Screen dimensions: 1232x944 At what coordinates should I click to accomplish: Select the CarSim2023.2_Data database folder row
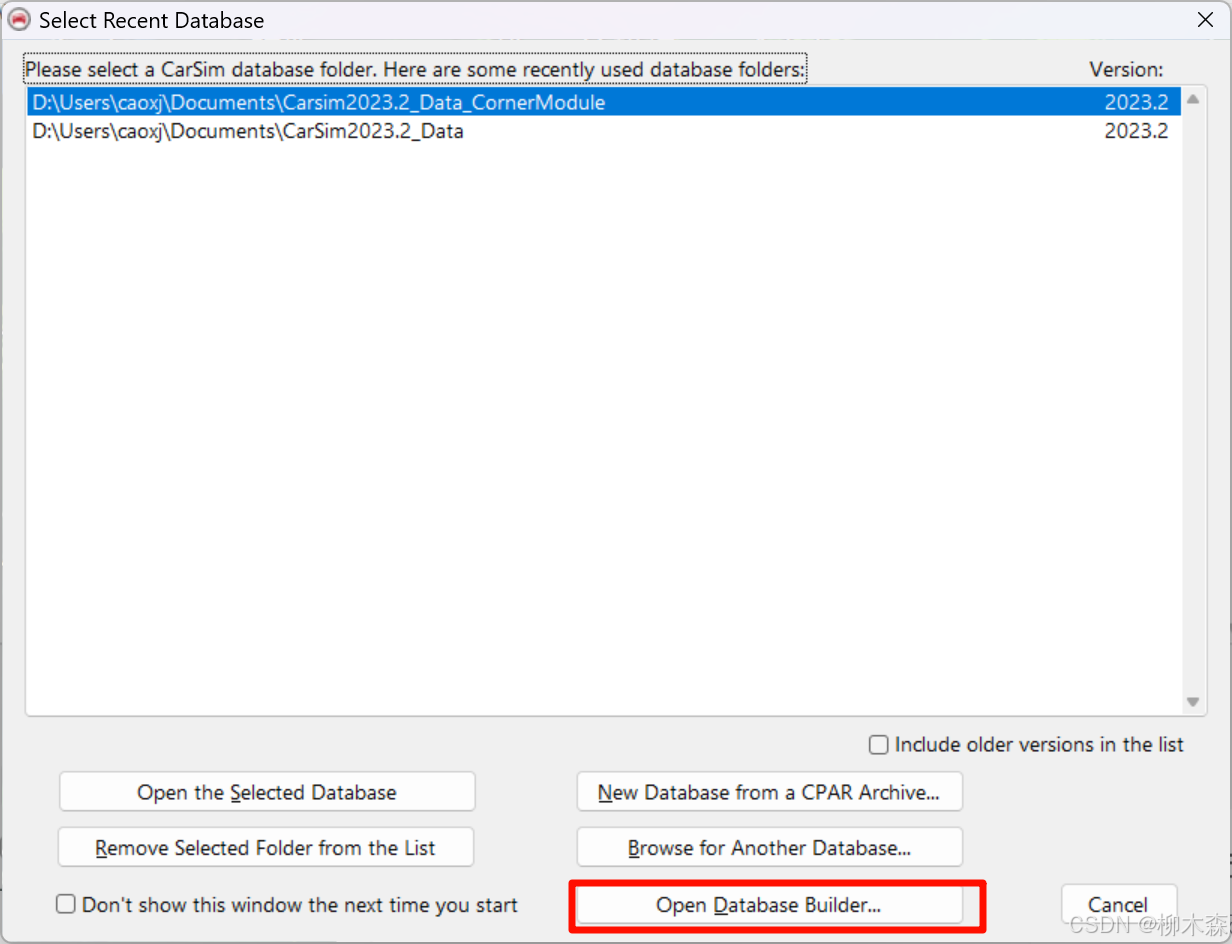pyautogui.click(x=603, y=131)
